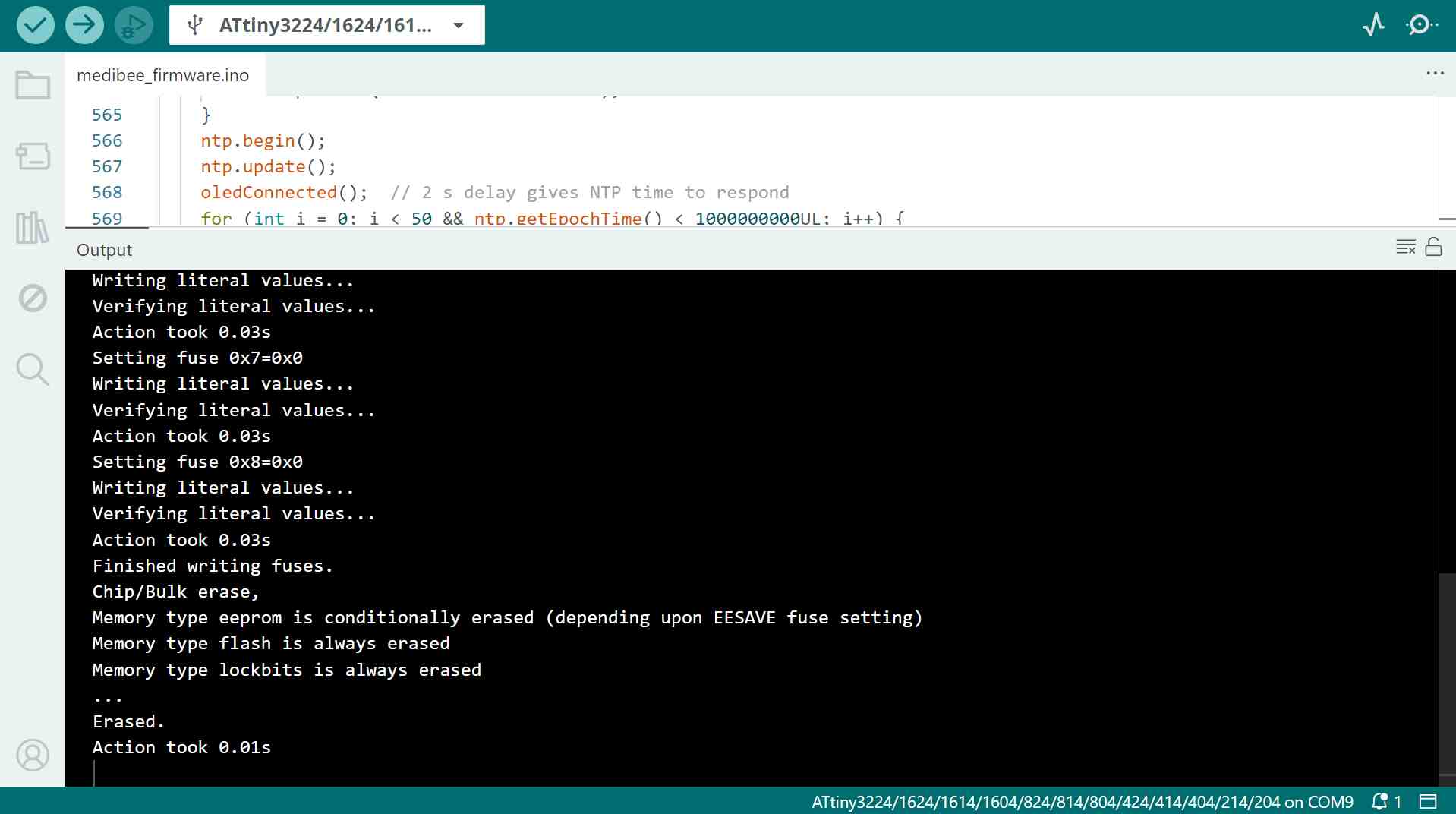Image resolution: width=1456 pixels, height=814 pixels.
Task: Open the Library Manager panel
Action: (33, 227)
